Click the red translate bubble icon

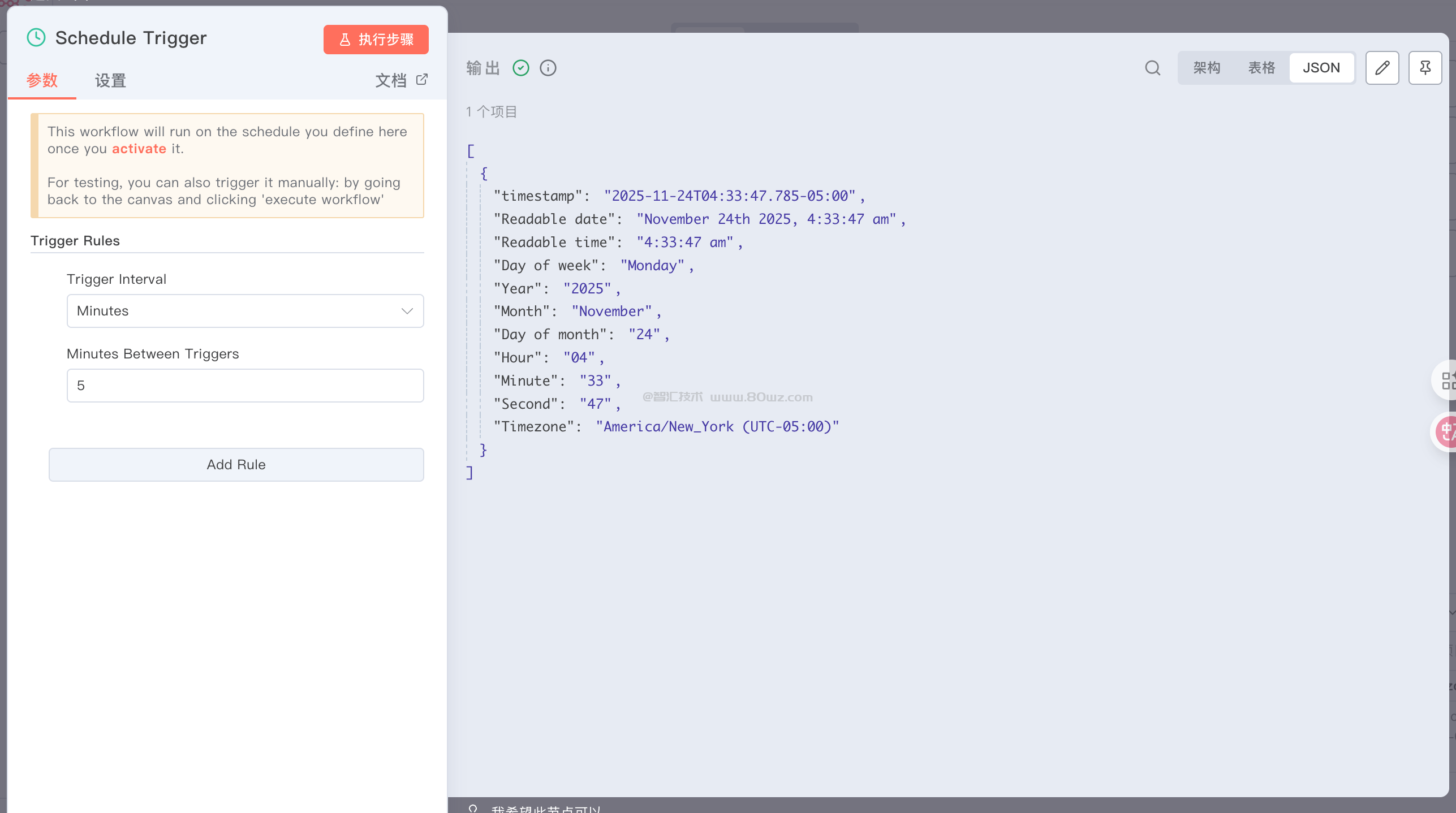1446,432
